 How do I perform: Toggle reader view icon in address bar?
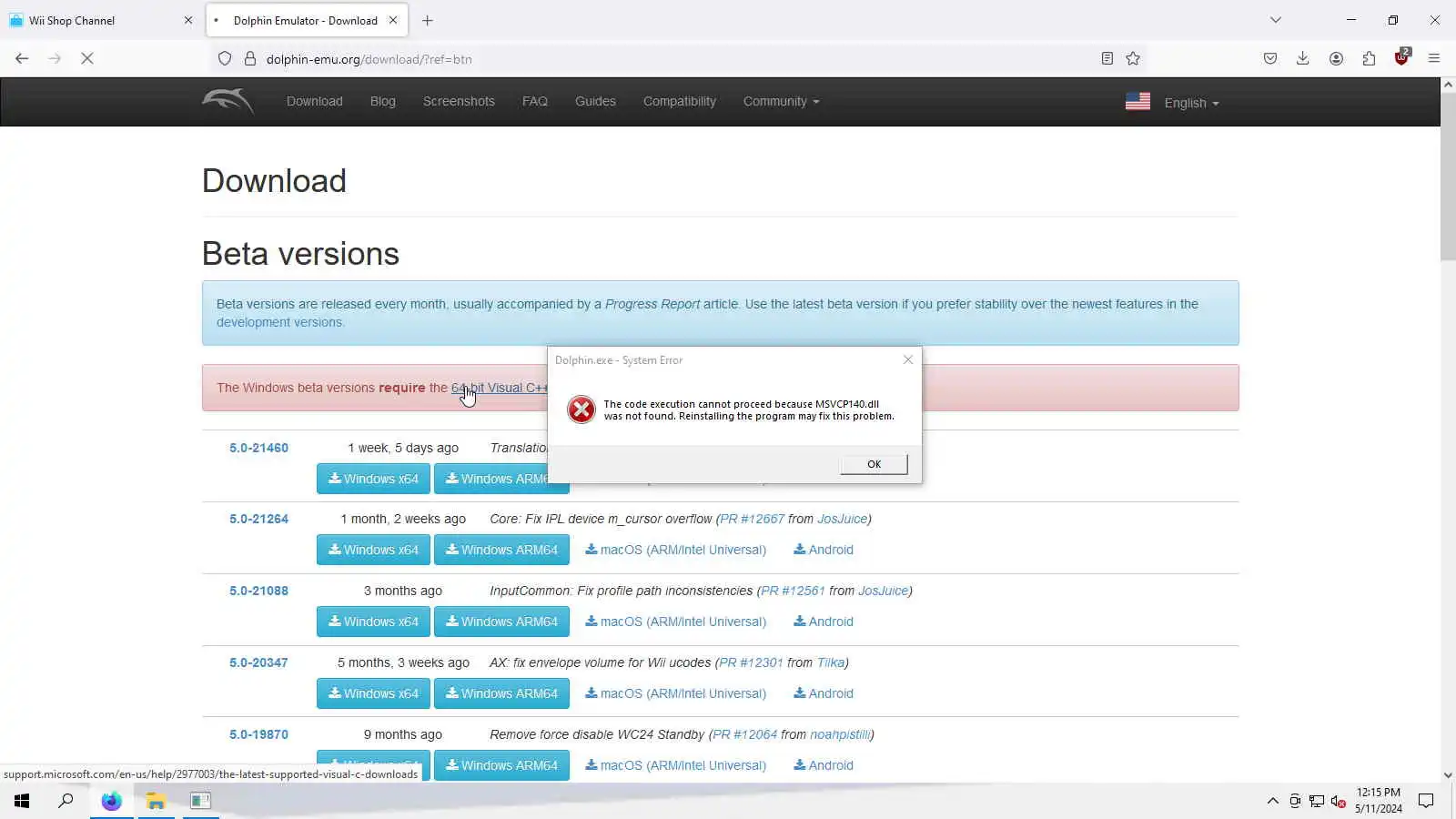(1107, 58)
